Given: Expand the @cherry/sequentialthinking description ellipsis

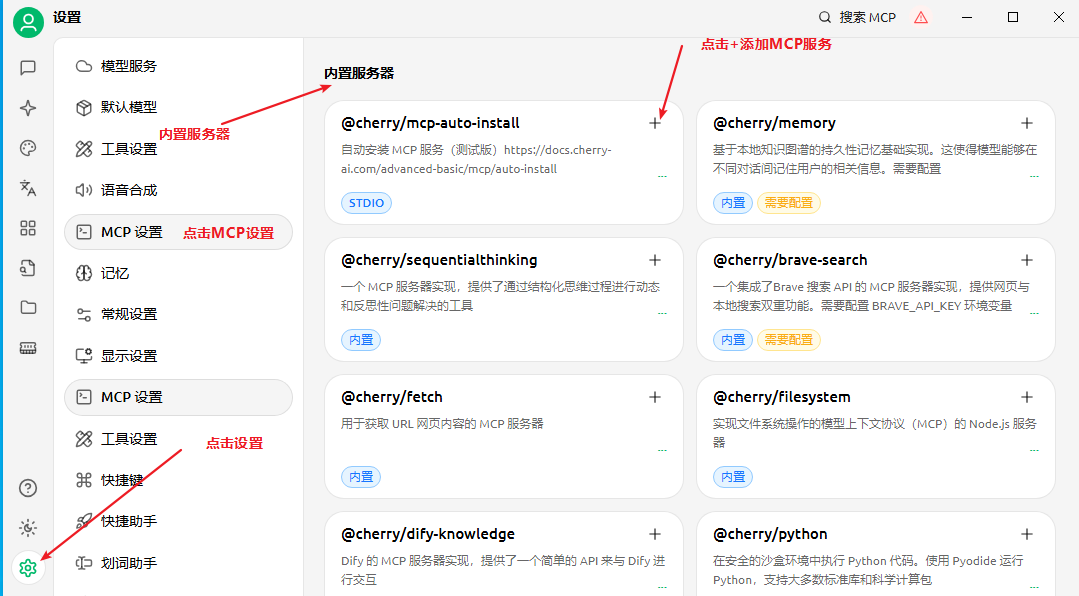Looking at the screenshot, I should click(x=661, y=313).
